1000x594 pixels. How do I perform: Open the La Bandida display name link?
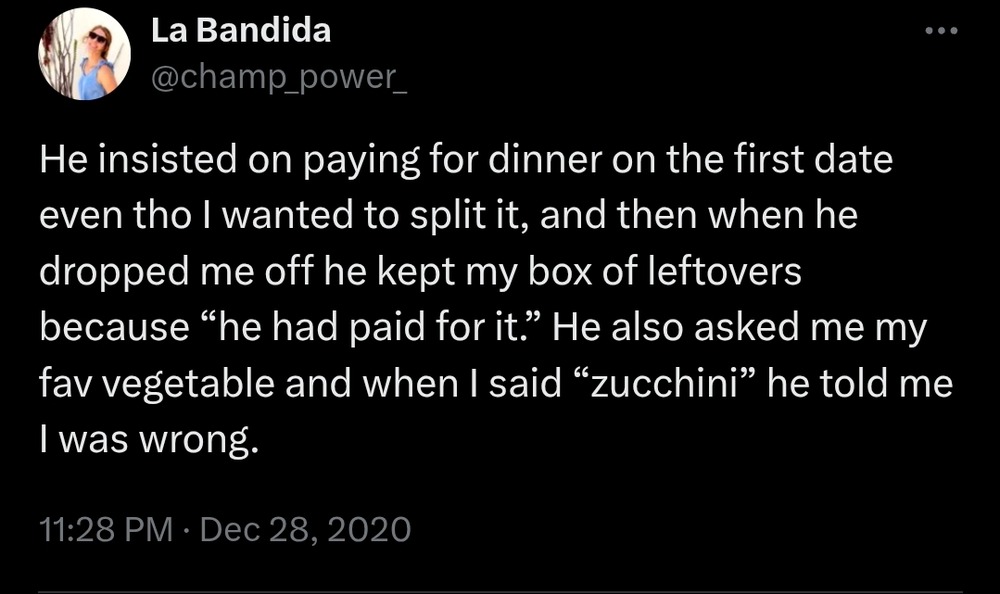pos(241,31)
